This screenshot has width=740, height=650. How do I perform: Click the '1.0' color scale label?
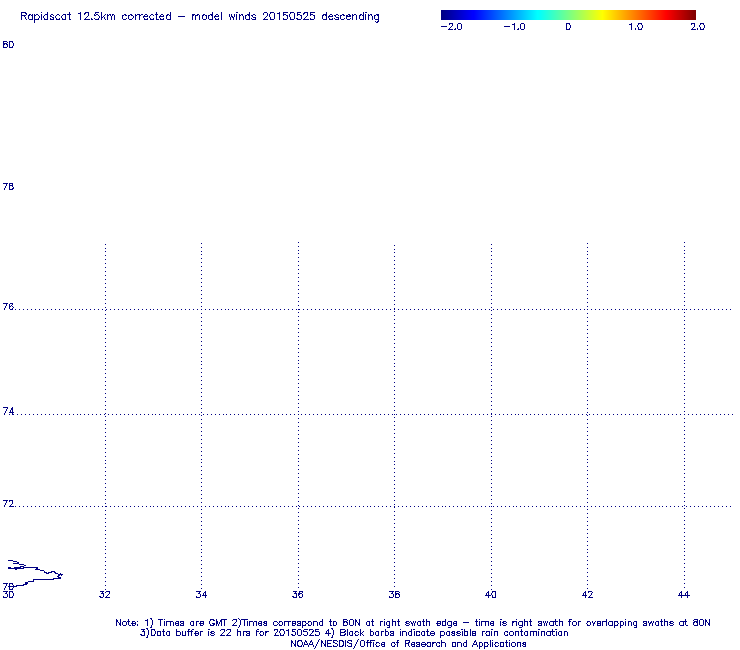(x=636, y=27)
